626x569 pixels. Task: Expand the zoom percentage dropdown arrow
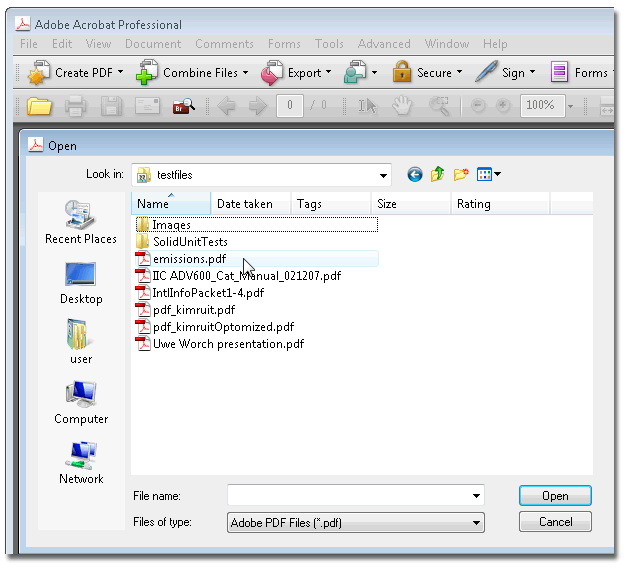(x=571, y=106)
